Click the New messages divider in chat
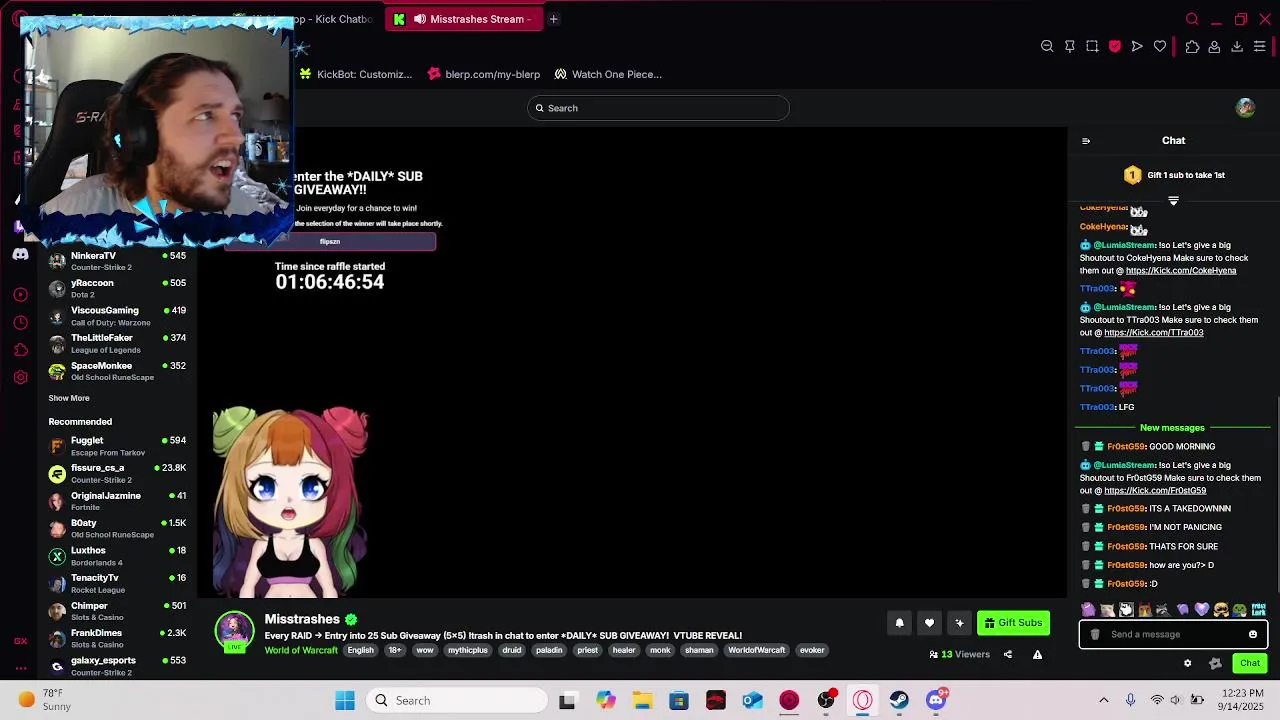 1172,428
